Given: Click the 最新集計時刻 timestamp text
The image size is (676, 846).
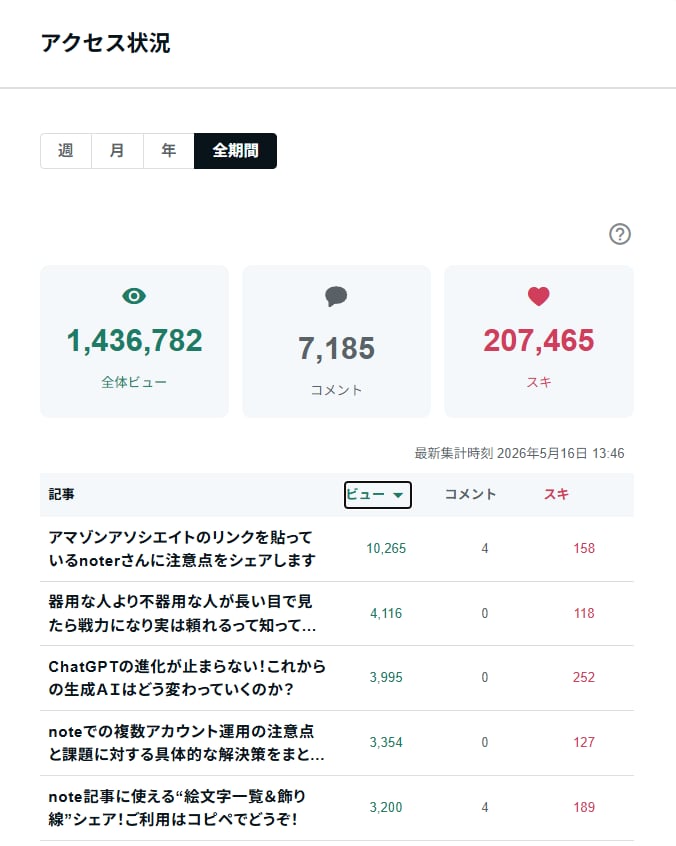Looking at the screenshot, I should pyautogui.click(x=519, y=453).
